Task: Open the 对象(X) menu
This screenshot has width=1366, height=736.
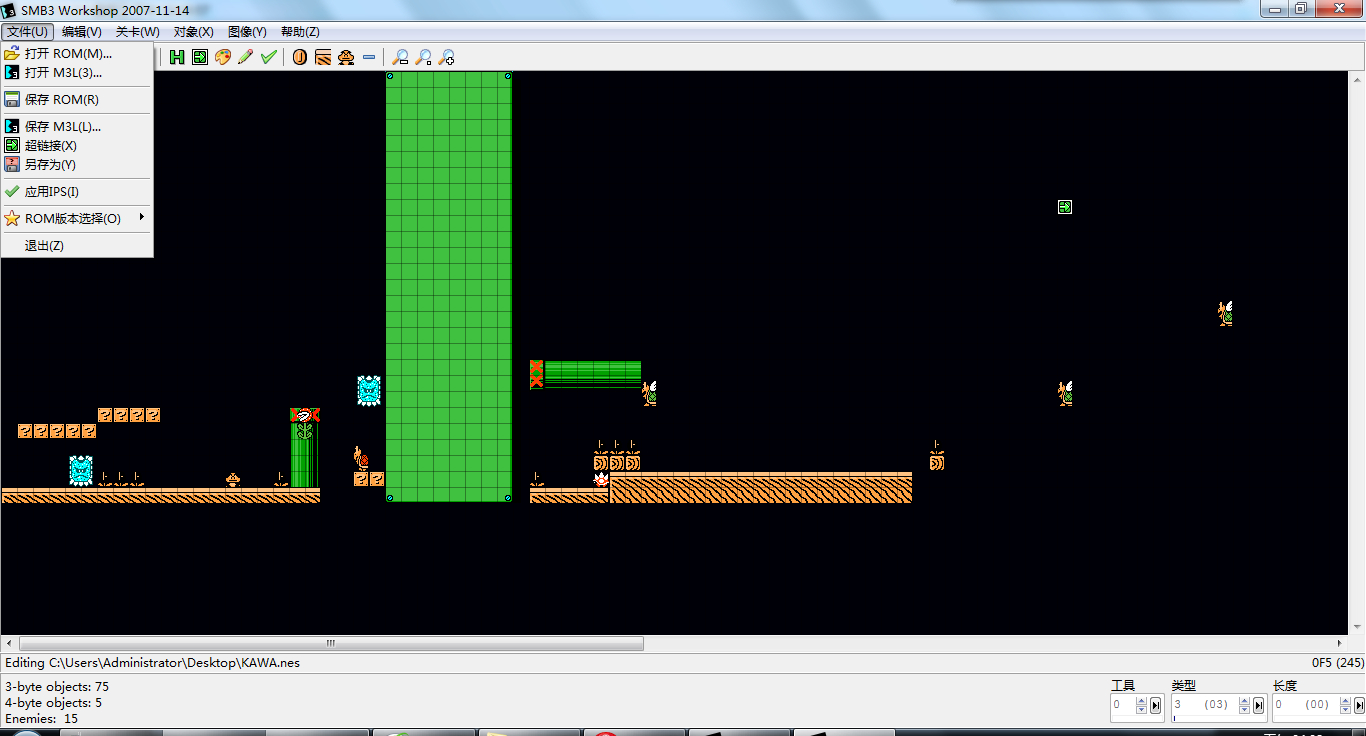Action: coord(194,32)
